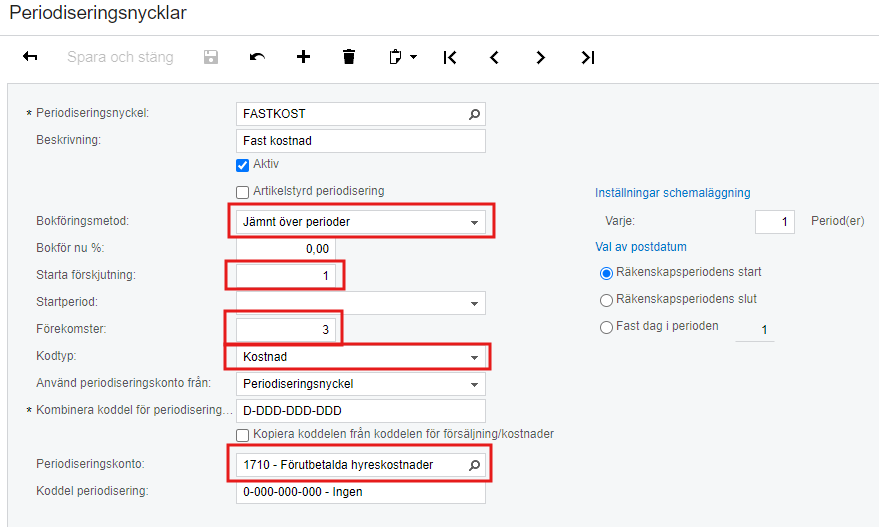Click the back arrow toolbar icon
The image size is (879, 527).
click(30, 57)
